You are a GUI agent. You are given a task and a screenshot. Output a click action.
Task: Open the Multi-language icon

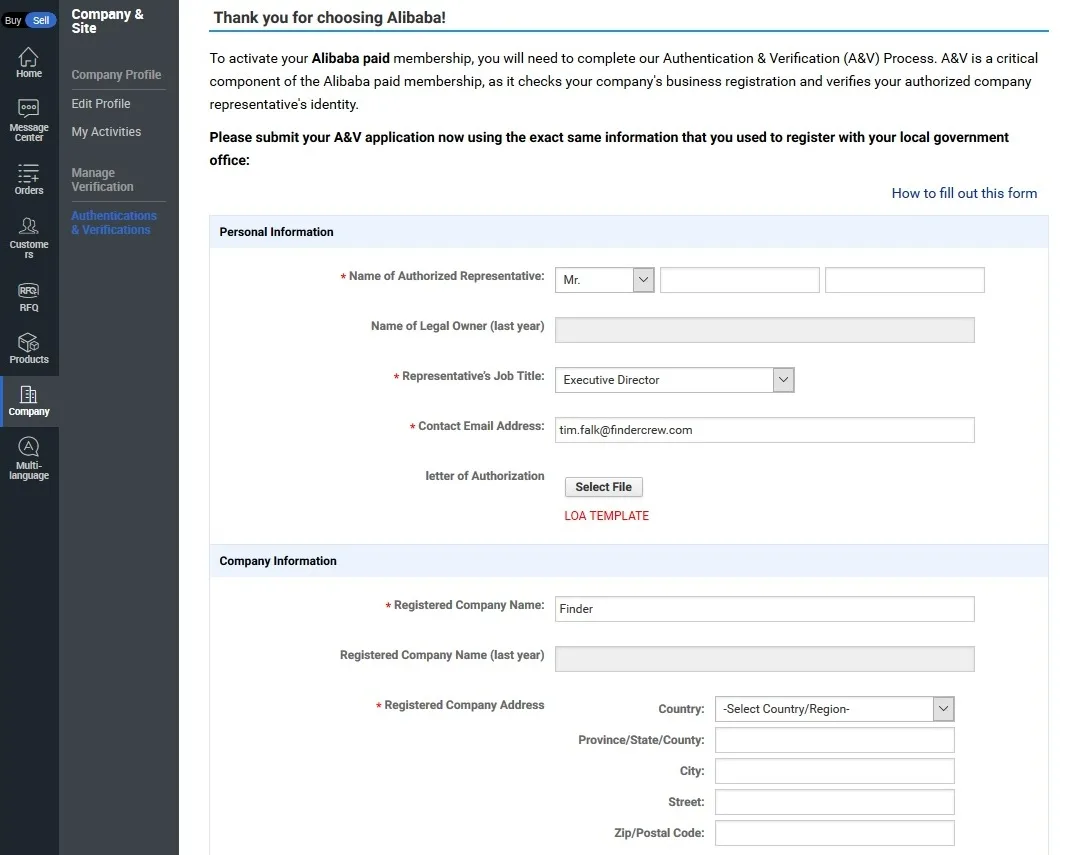pyautogui.click(x=29, y=447)
